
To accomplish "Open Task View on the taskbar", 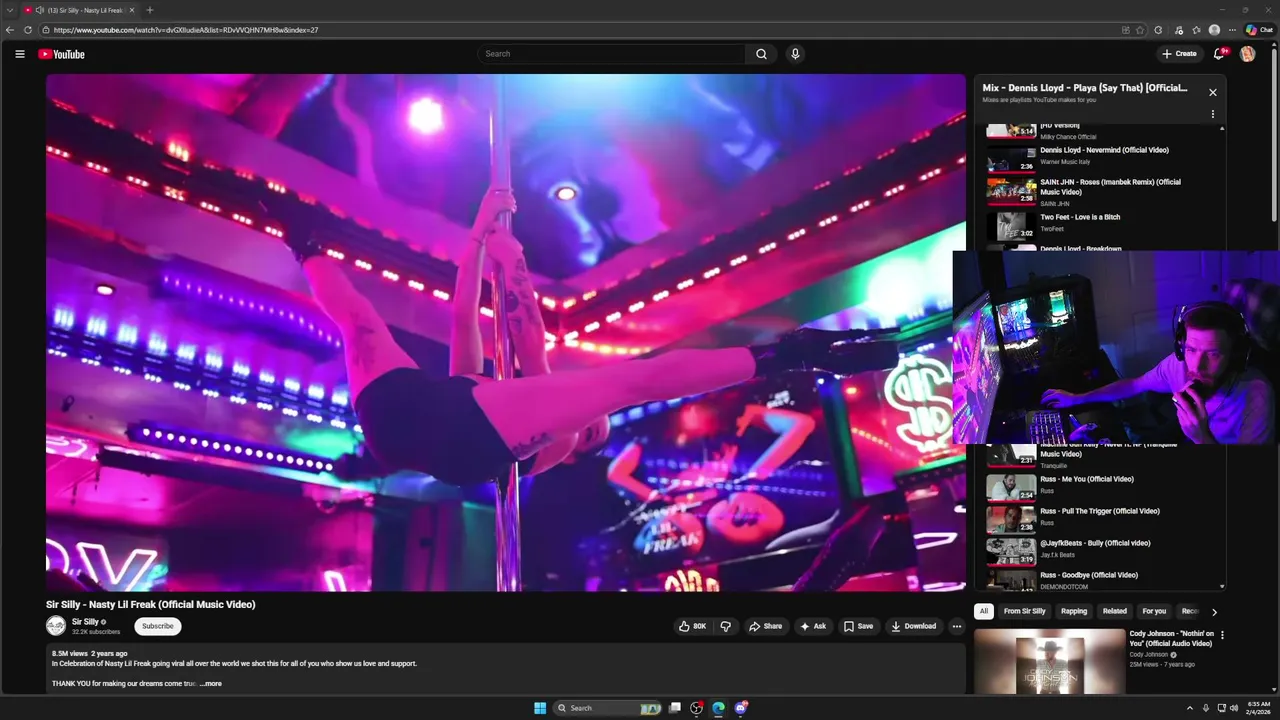I will (675, 708).
